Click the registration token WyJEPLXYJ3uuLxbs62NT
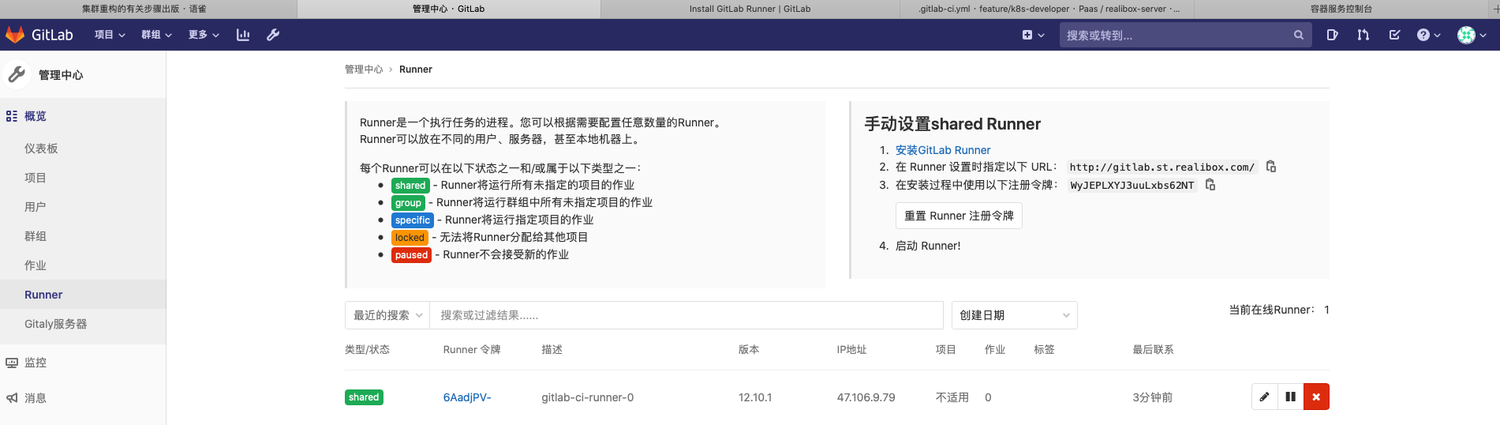Viewport: 1500px width, 425px height. point(1132,185)
